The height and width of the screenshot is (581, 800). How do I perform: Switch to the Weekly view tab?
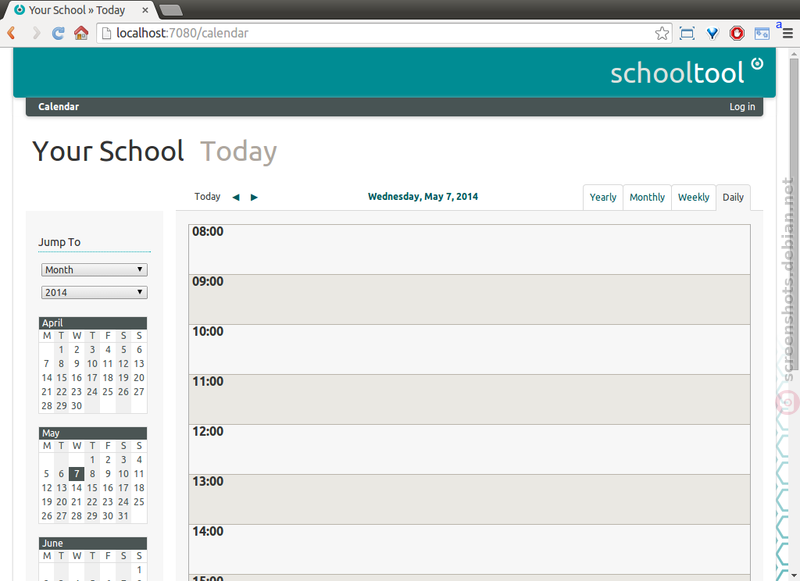693,197
